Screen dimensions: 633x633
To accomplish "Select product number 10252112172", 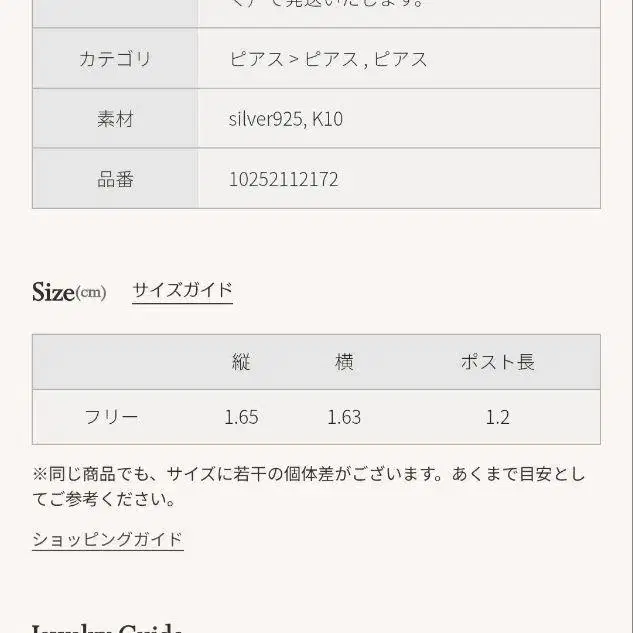I will [x=284, y=179].
